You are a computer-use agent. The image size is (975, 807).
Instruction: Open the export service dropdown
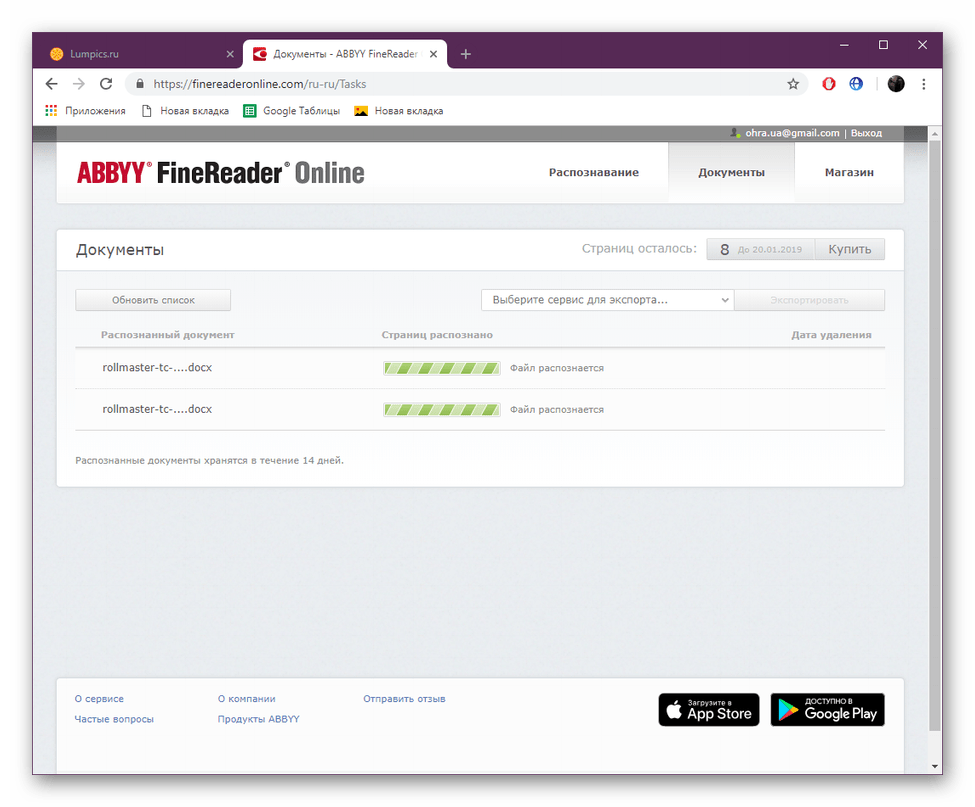click(607, 299)
